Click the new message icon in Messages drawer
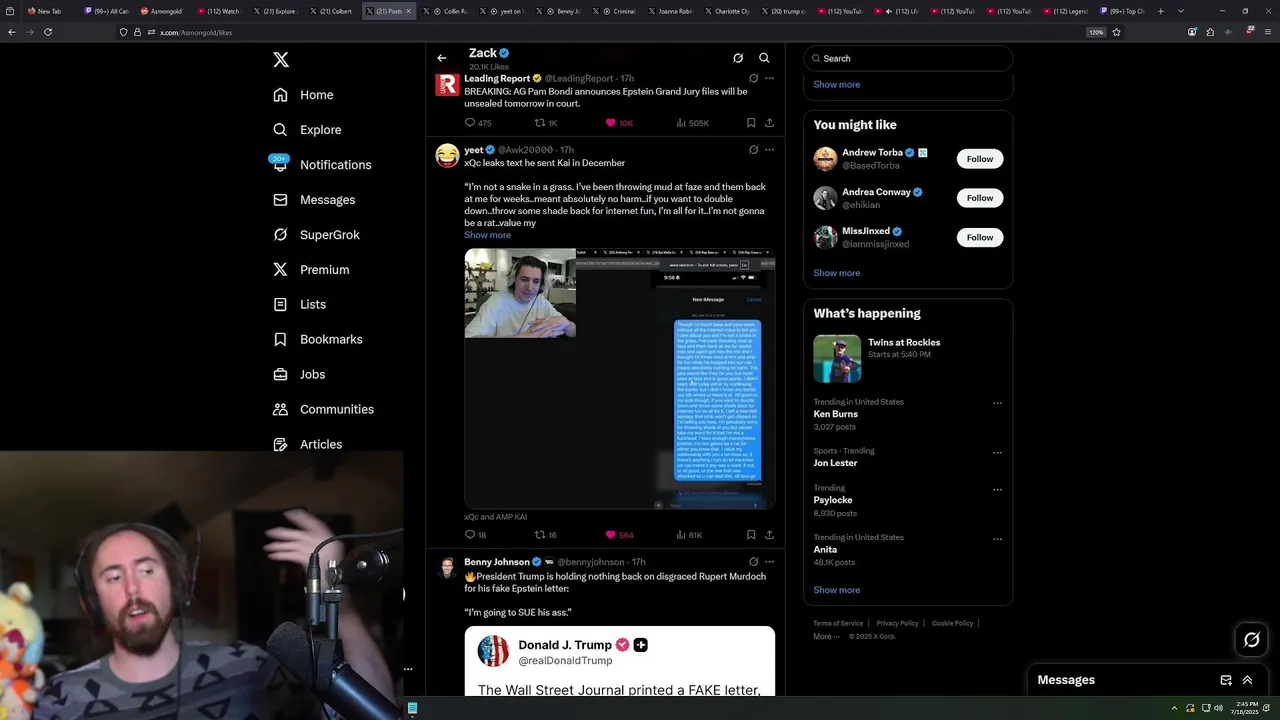 (x=1226, y=680)
